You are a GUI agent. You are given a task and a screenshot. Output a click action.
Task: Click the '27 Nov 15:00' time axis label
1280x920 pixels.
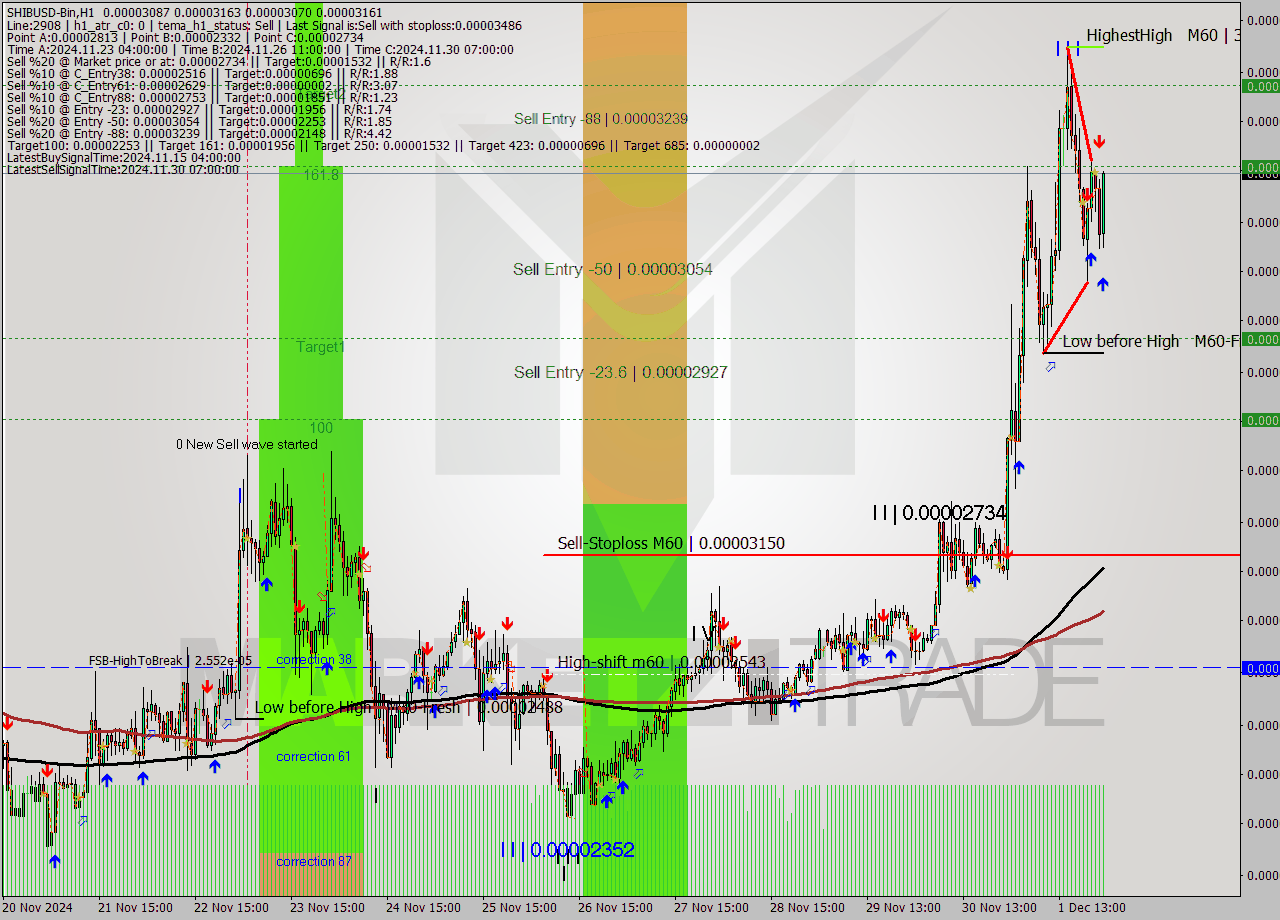pyautogui.click(x=711, y=908)
